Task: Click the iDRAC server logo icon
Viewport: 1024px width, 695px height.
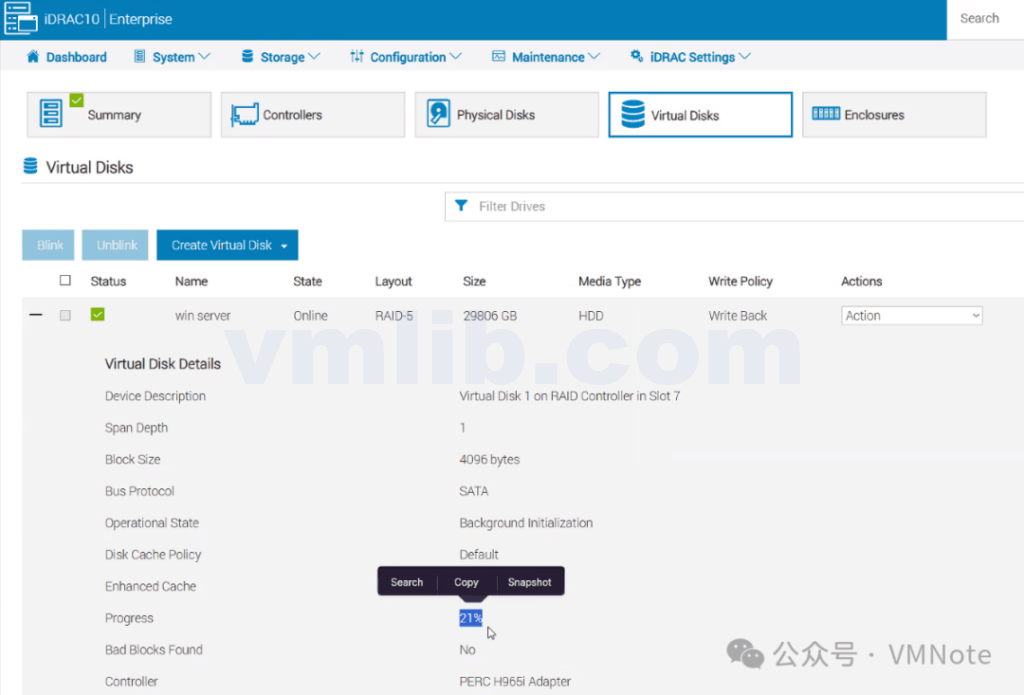Action: [21, 19]
